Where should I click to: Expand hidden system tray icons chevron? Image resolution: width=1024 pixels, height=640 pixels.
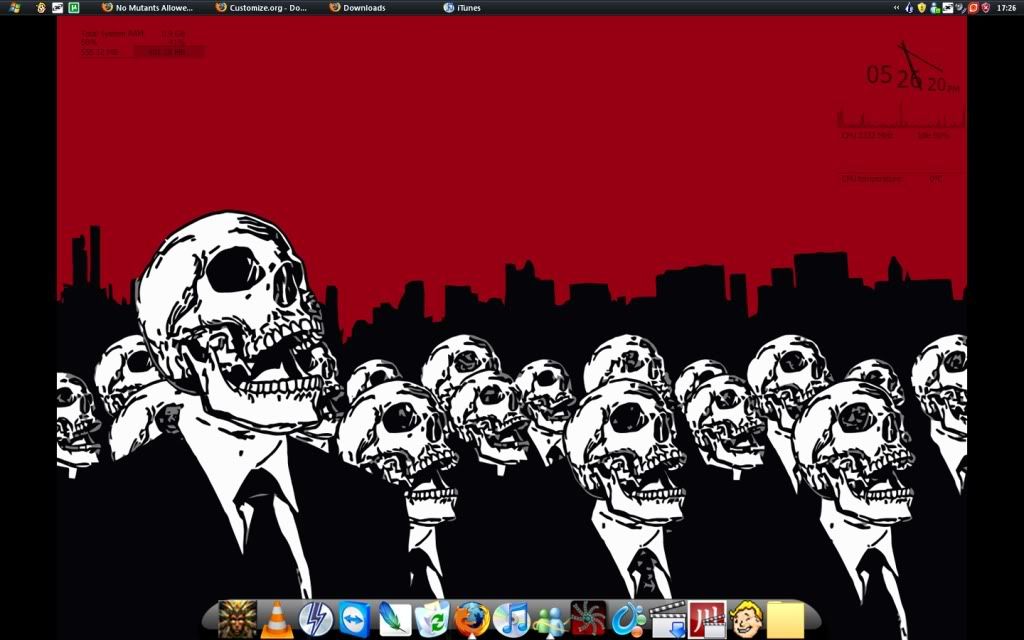(x=897, y=8)
